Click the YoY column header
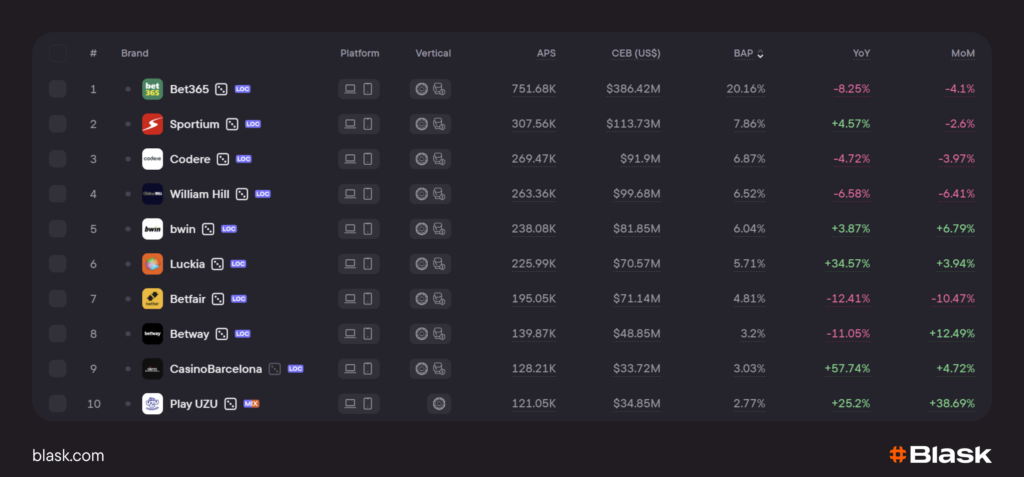The image size is (1024, 477). [x=859, y=53]
